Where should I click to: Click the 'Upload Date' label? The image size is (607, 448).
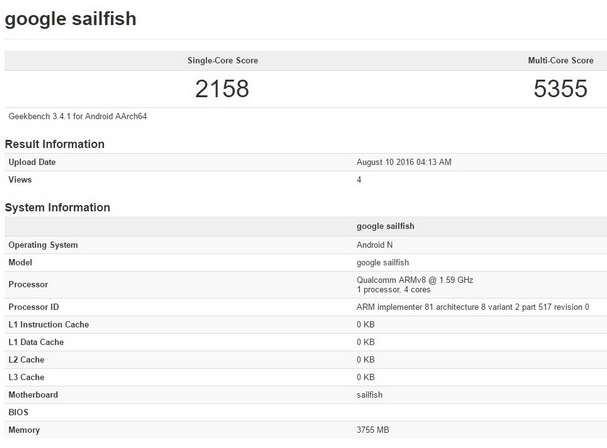32,162
